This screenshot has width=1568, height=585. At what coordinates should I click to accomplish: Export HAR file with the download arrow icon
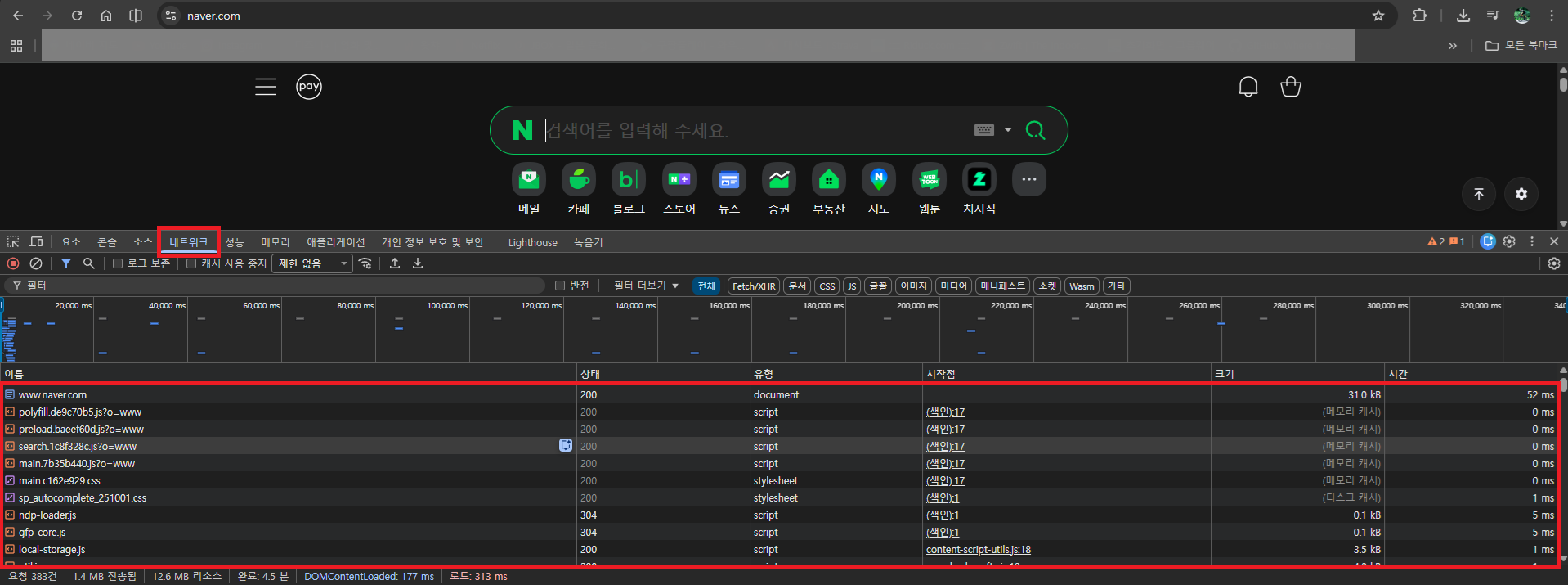pos(418,263)
